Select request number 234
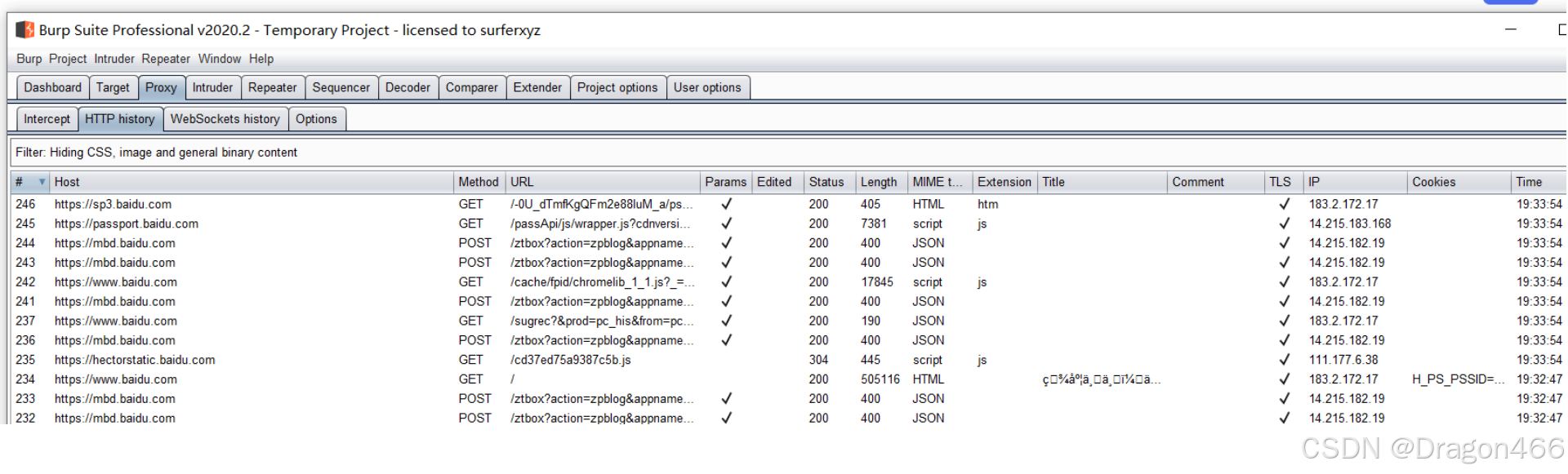Viewport: 1568px width, 474px height. click(25, 379)
